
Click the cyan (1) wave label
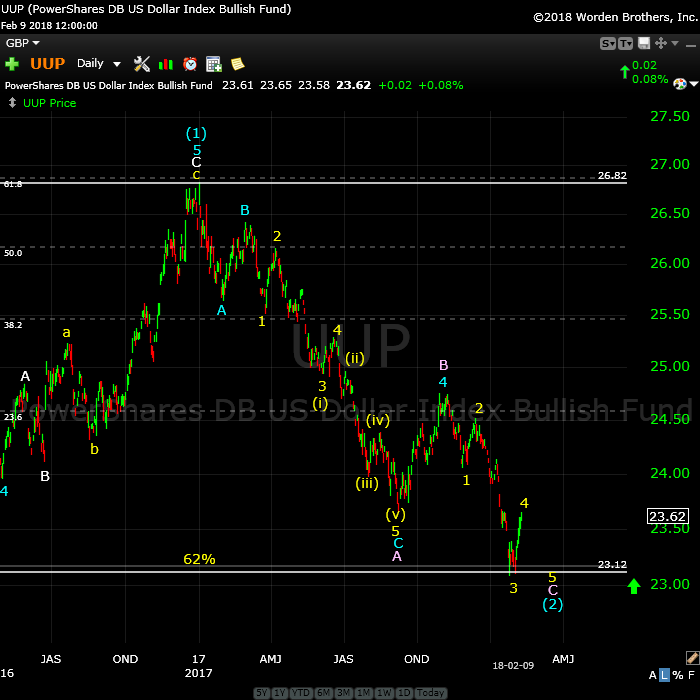196,133
